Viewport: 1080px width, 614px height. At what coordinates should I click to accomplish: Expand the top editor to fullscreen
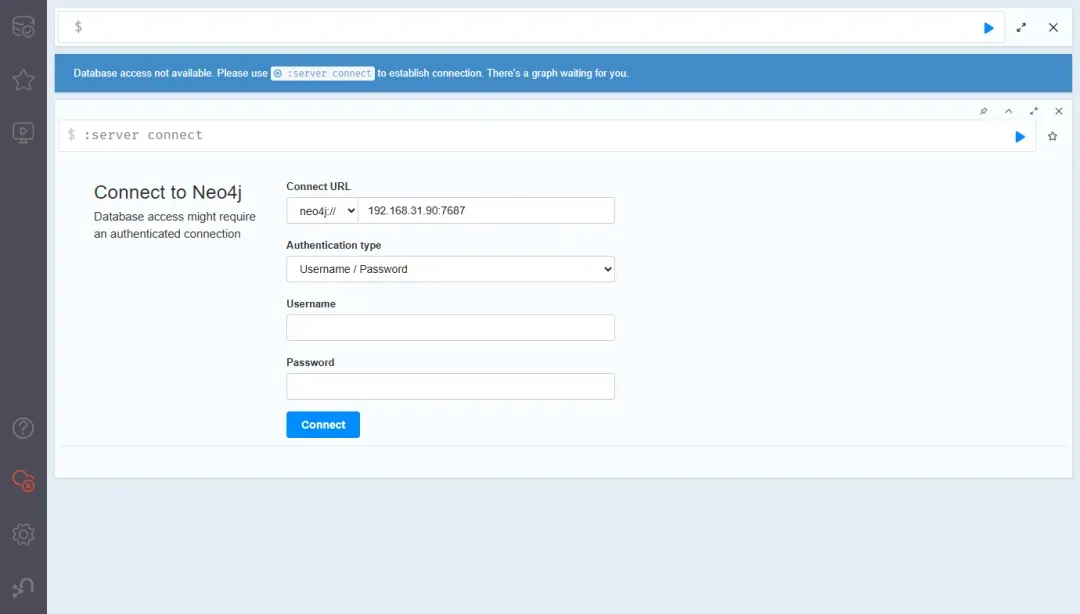click(1021, 28)
